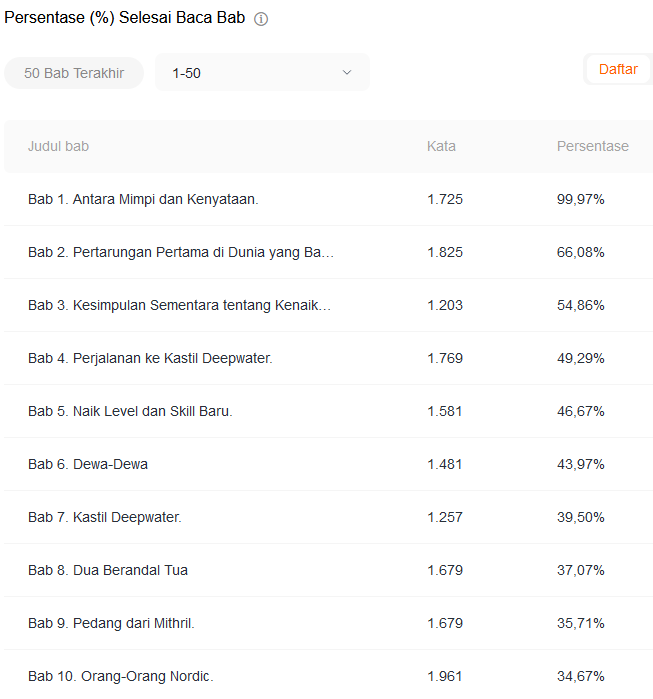Click percentage 39,50% for Bab 7

[581, 518]
